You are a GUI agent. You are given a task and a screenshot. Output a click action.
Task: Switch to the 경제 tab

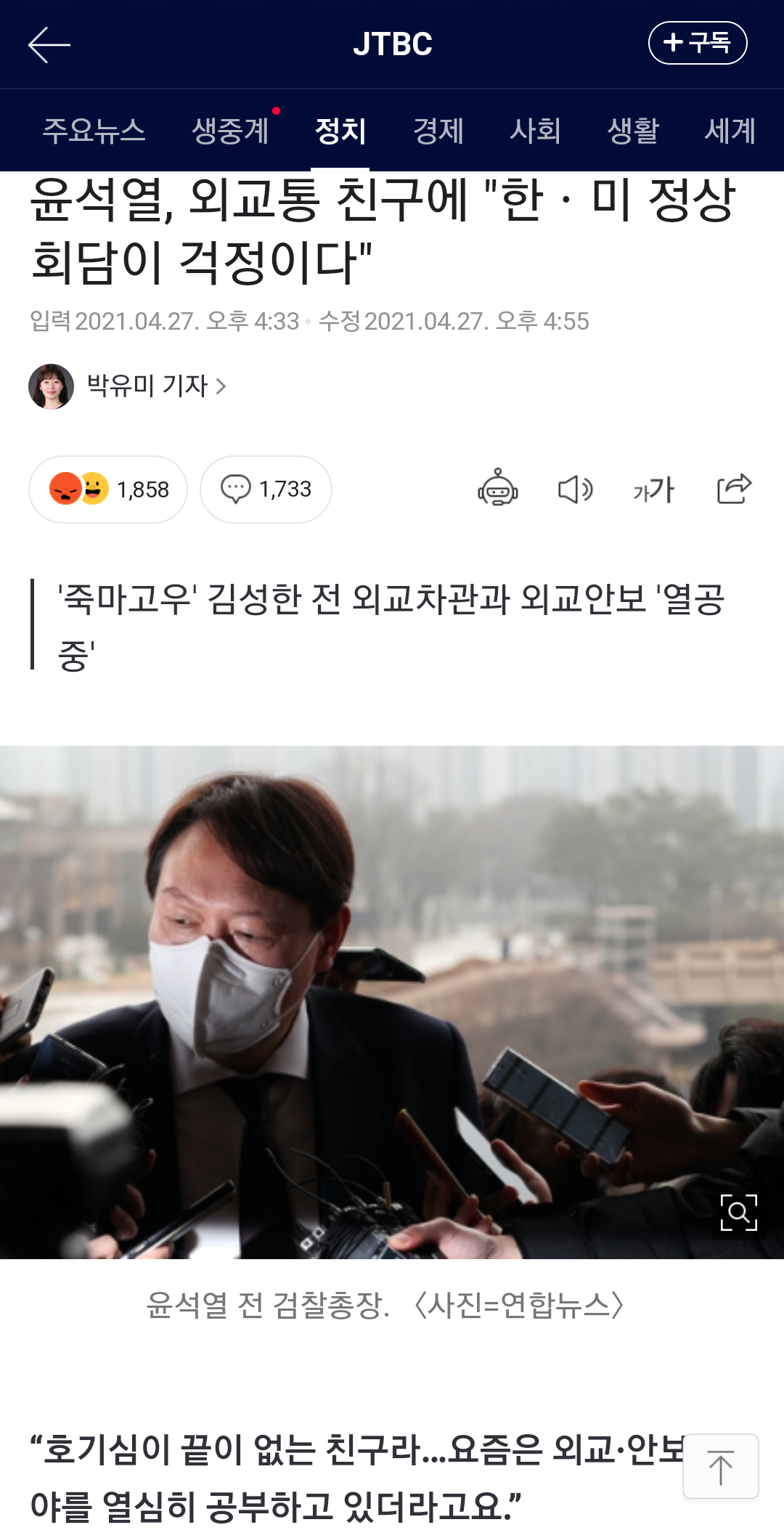click(438, 131)
